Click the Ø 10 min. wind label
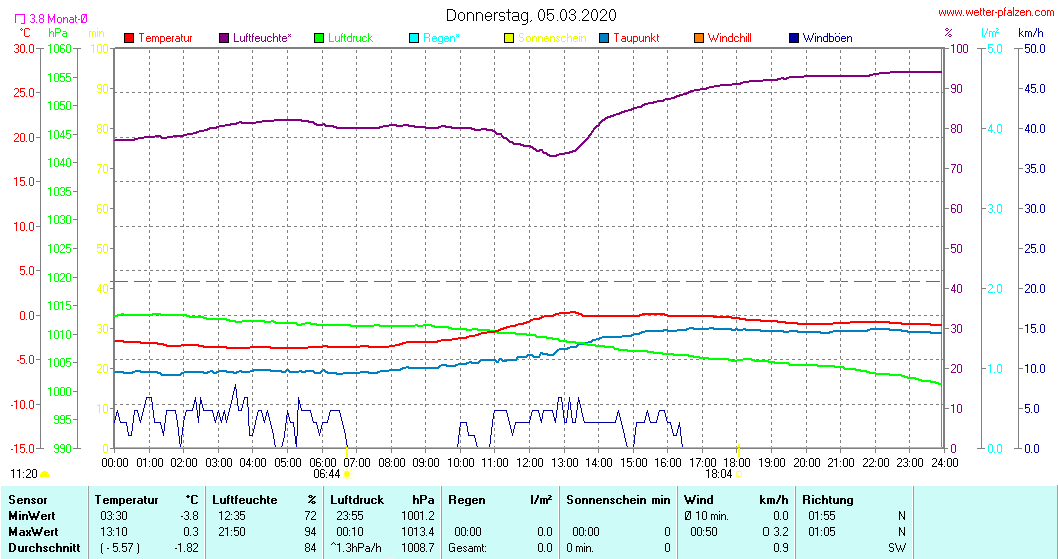 [x=706, y=516]
